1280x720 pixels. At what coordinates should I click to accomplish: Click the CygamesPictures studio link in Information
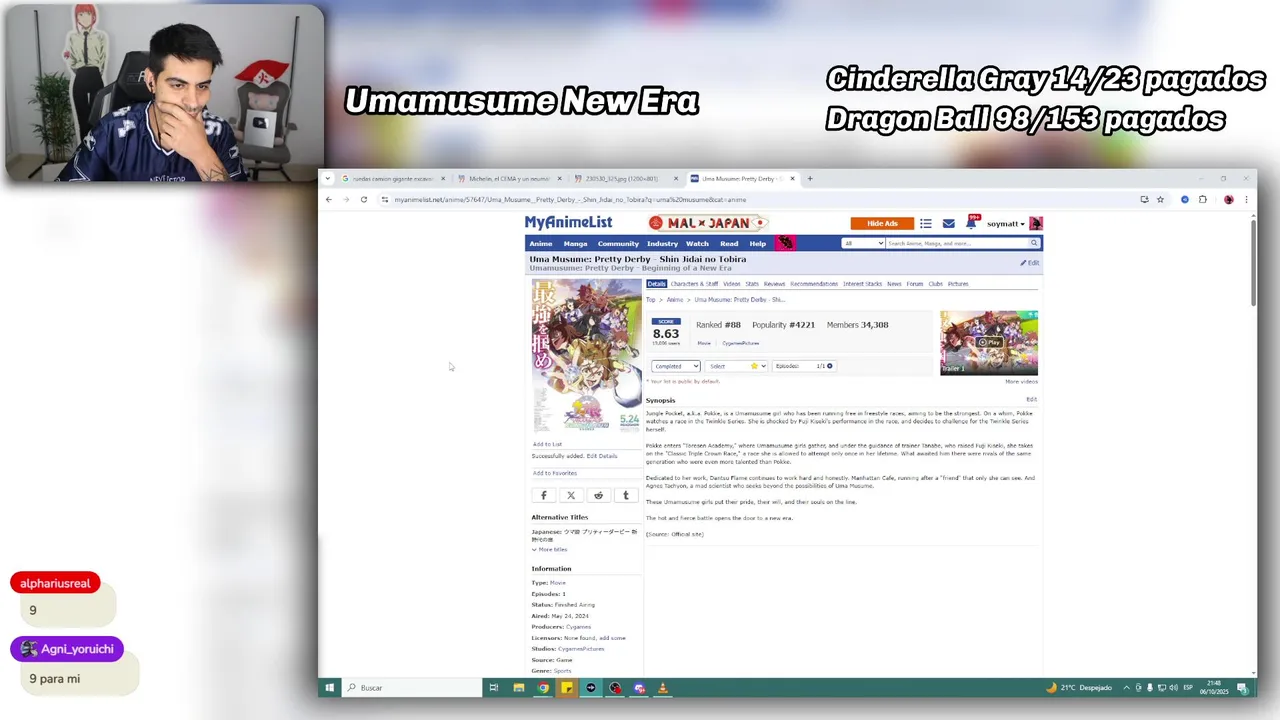(x=581, y=649)
